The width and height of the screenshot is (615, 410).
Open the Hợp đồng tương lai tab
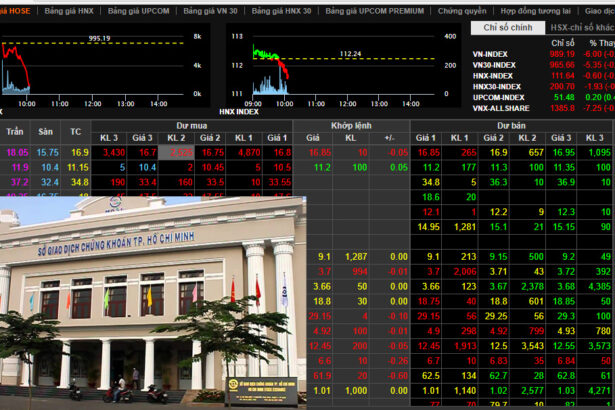[535, 11]
